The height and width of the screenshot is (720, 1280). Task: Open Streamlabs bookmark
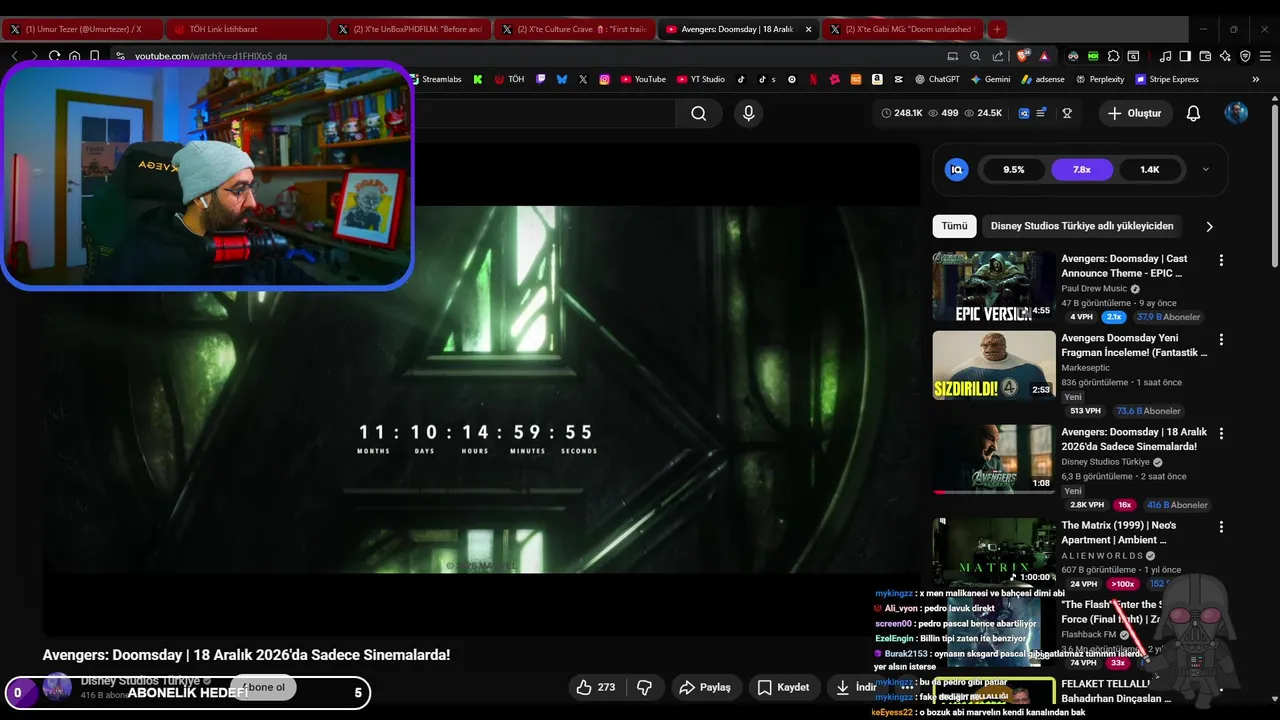(436, 79)
